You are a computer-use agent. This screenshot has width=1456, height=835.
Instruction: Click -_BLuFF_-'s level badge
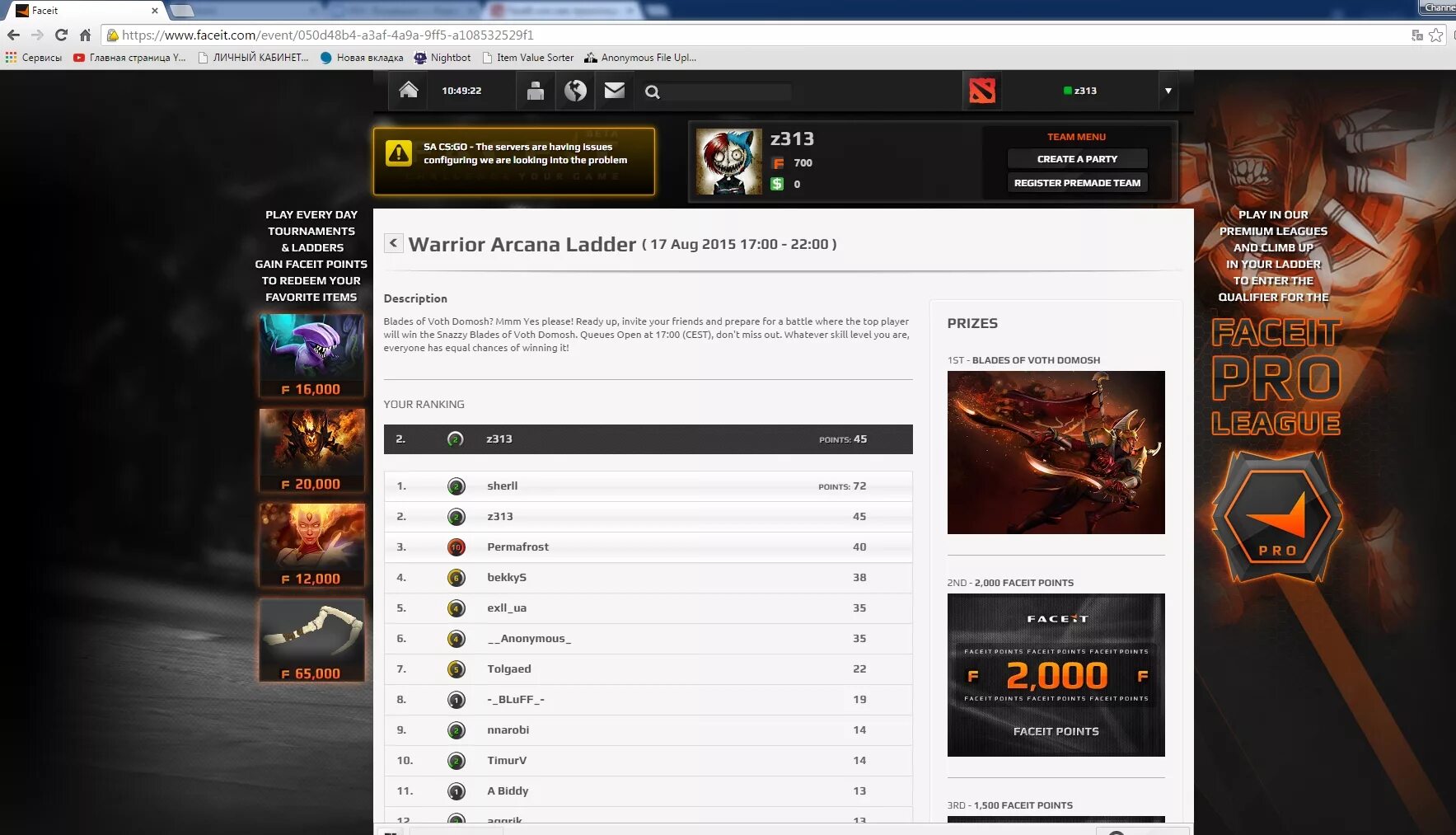pyautogui.click(x=456, y=700)
